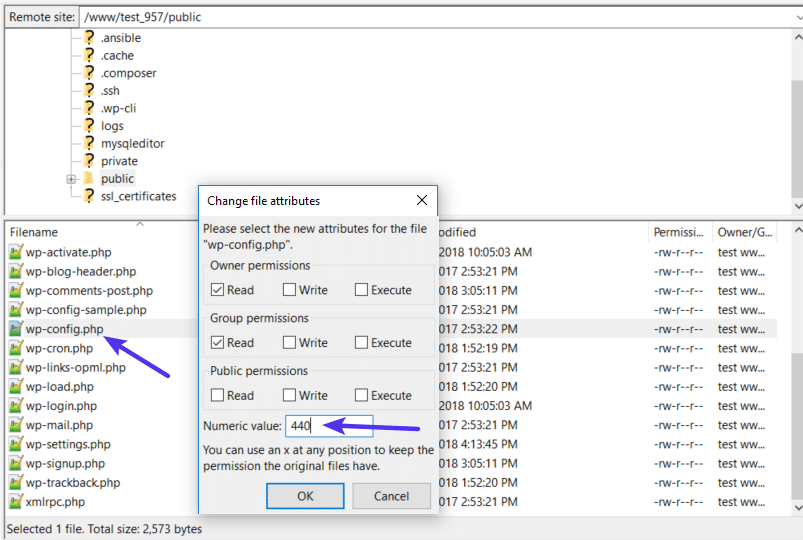Viewport: 803px width, 540px height.
Task: Enable Public permissions Execute checkbox
Action: coord(360,395)
